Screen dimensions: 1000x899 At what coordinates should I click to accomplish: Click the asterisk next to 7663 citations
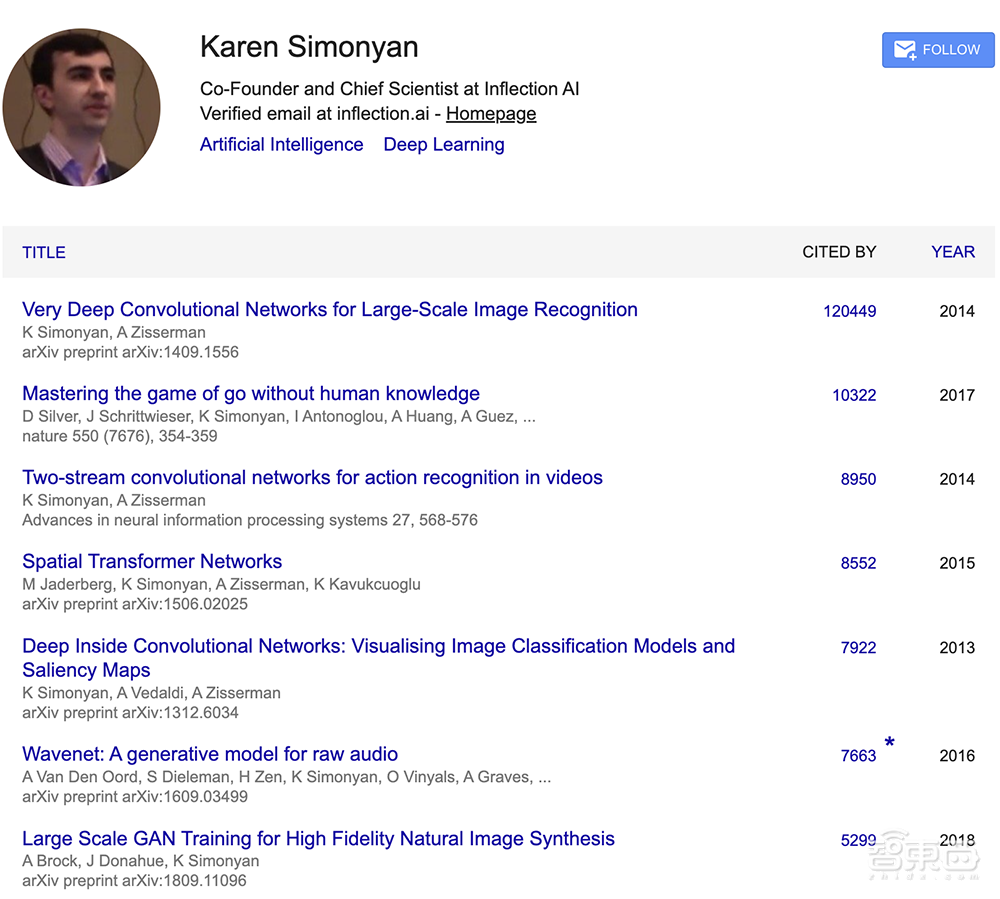(889, 743)
